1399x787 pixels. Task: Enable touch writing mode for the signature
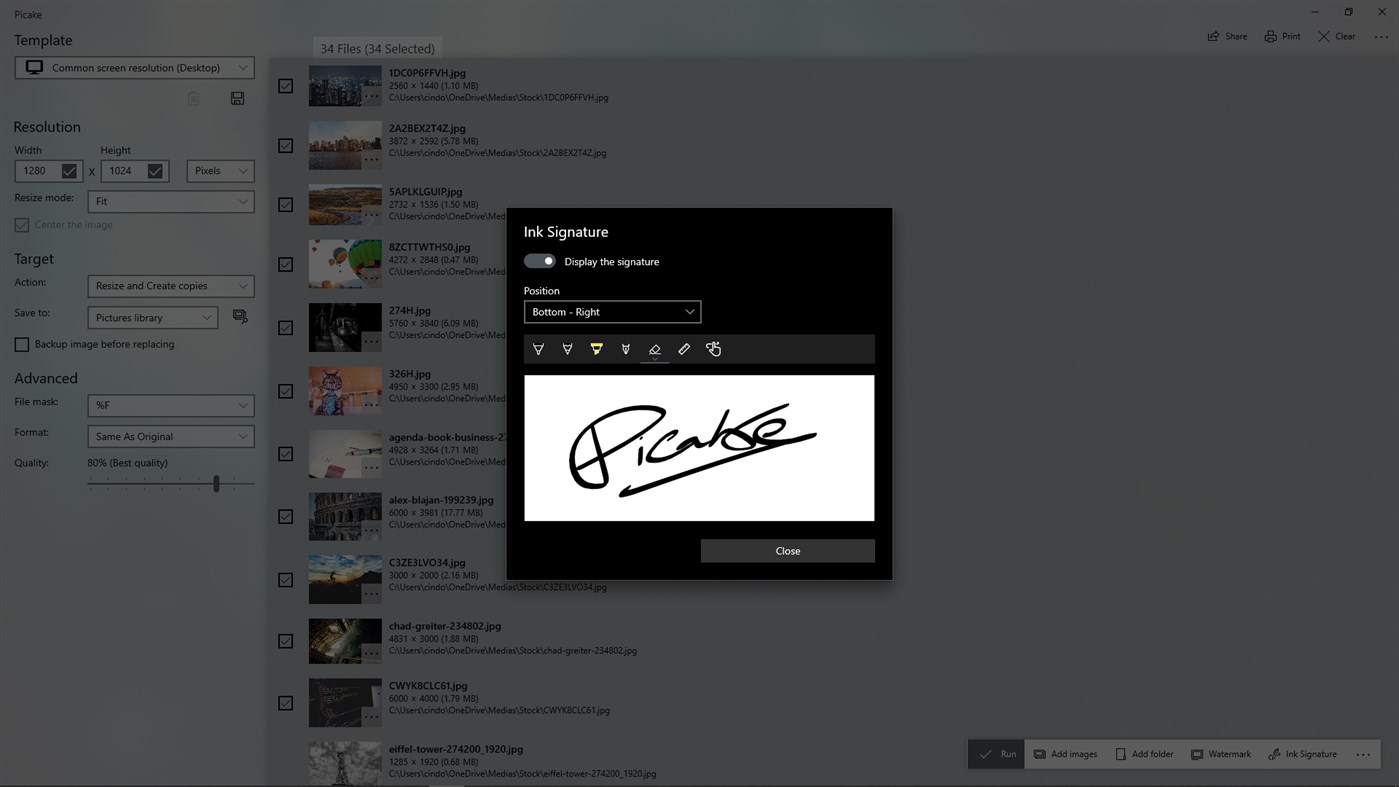[x=713, y=348]
